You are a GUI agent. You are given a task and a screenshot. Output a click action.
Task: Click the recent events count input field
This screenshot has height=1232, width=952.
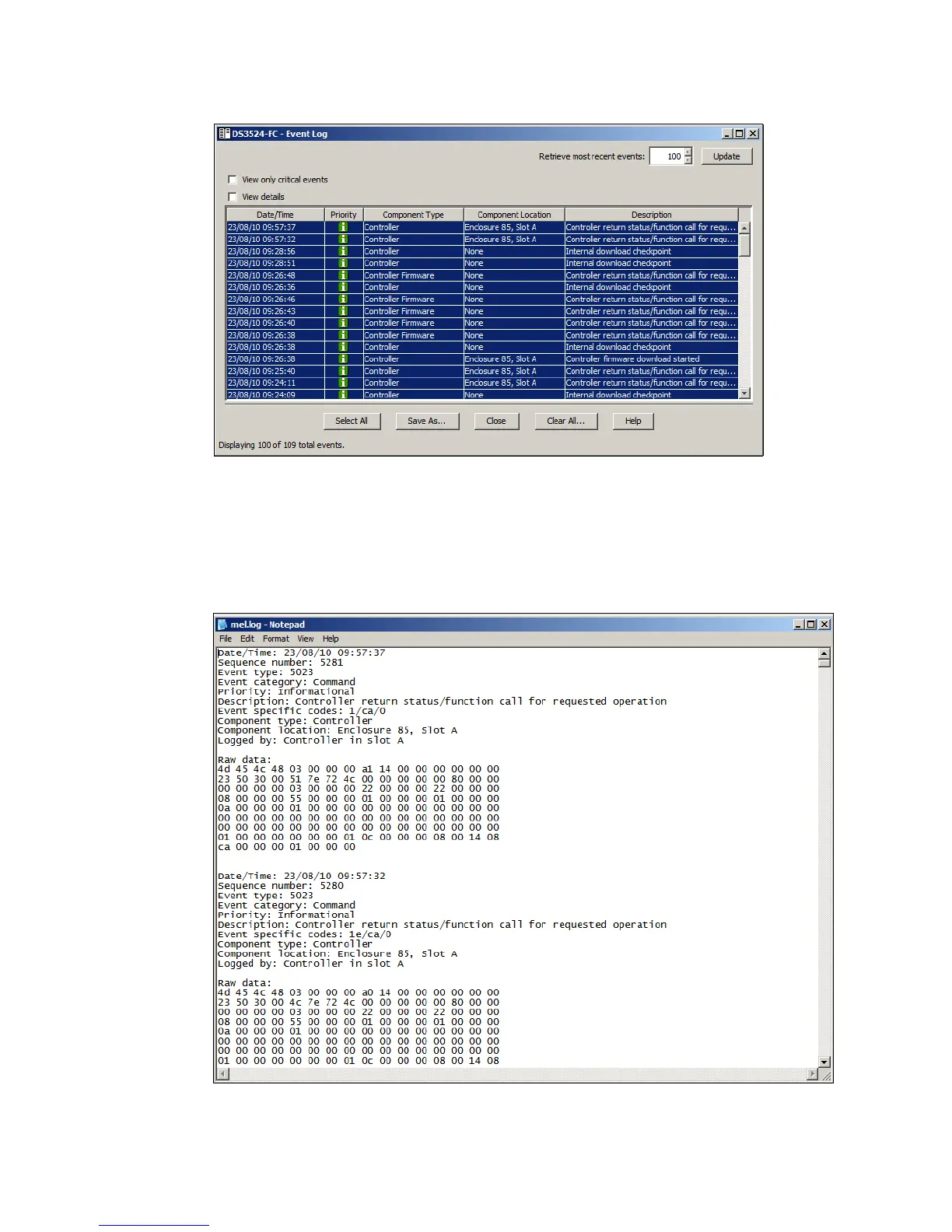point(667,156)
